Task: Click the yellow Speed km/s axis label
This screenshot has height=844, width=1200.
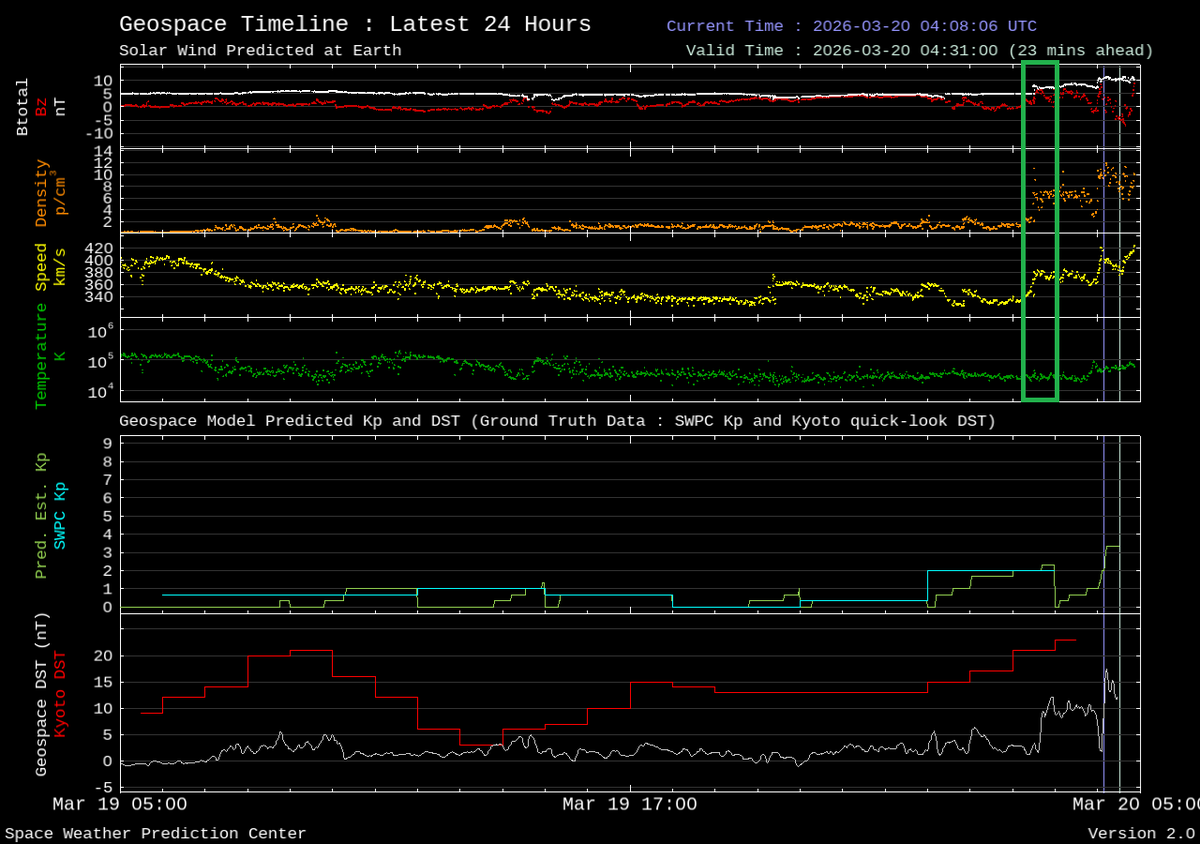Action: [x=49, y=268]
